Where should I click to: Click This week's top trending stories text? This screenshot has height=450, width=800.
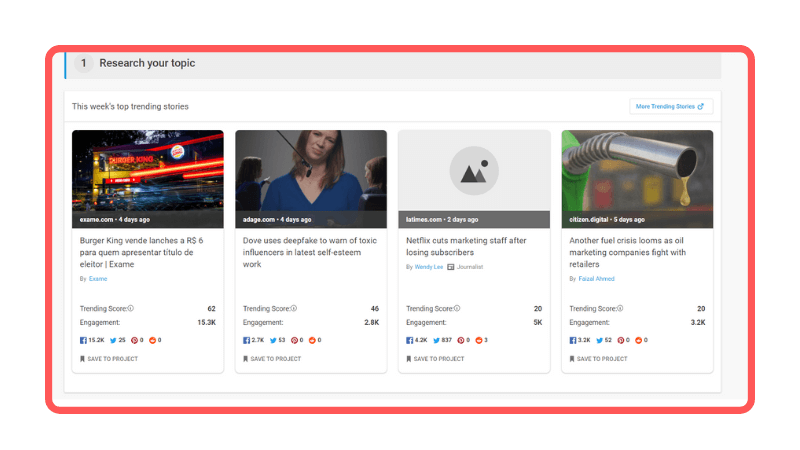pyautogui.click(x=130, y=107)
